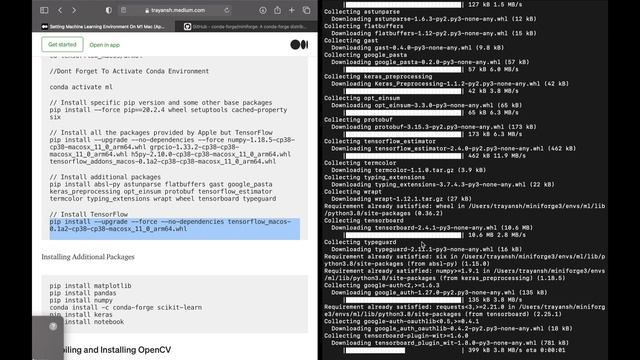640x360 pixels.
Task: Show the tab overview icon in Safari
Action: point(307,10)
